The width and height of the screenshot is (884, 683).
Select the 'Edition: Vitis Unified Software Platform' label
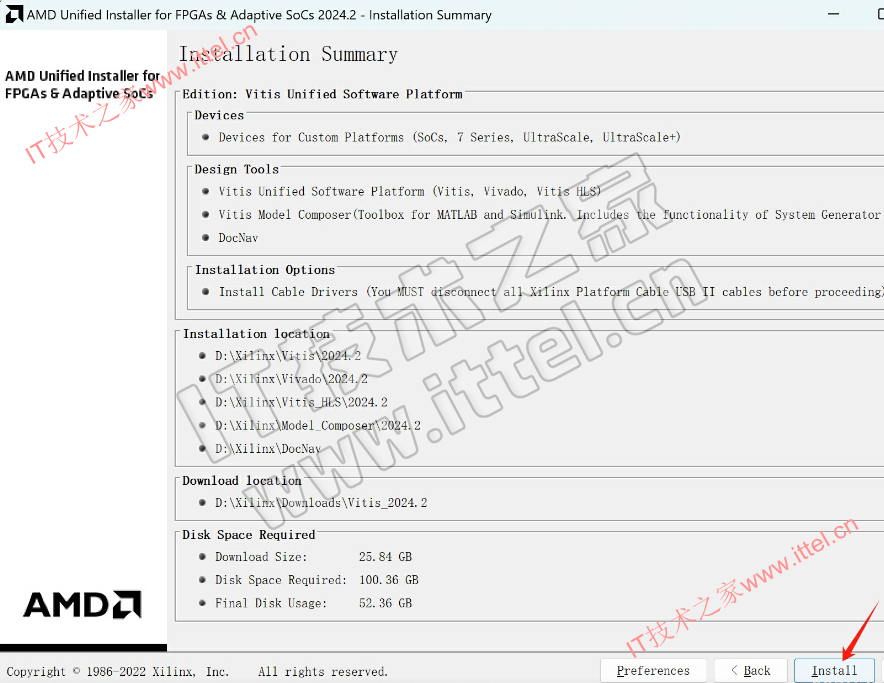[x=322, y=94]
